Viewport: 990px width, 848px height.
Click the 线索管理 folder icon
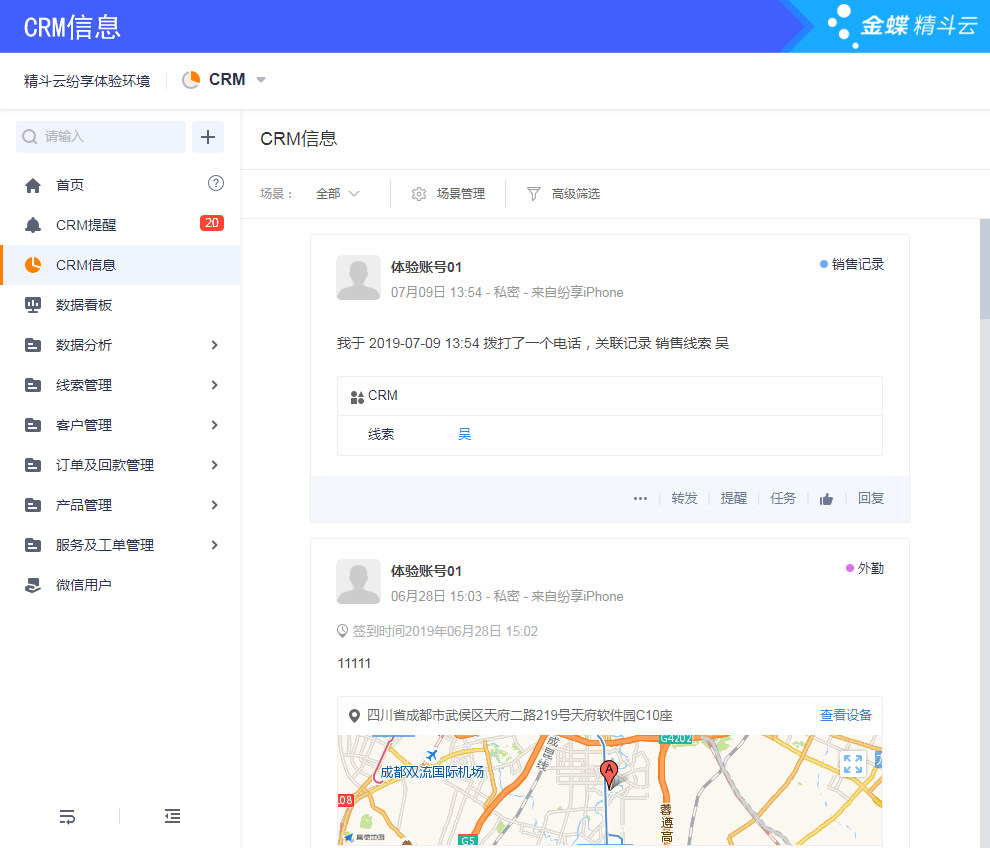pos(33,385)
